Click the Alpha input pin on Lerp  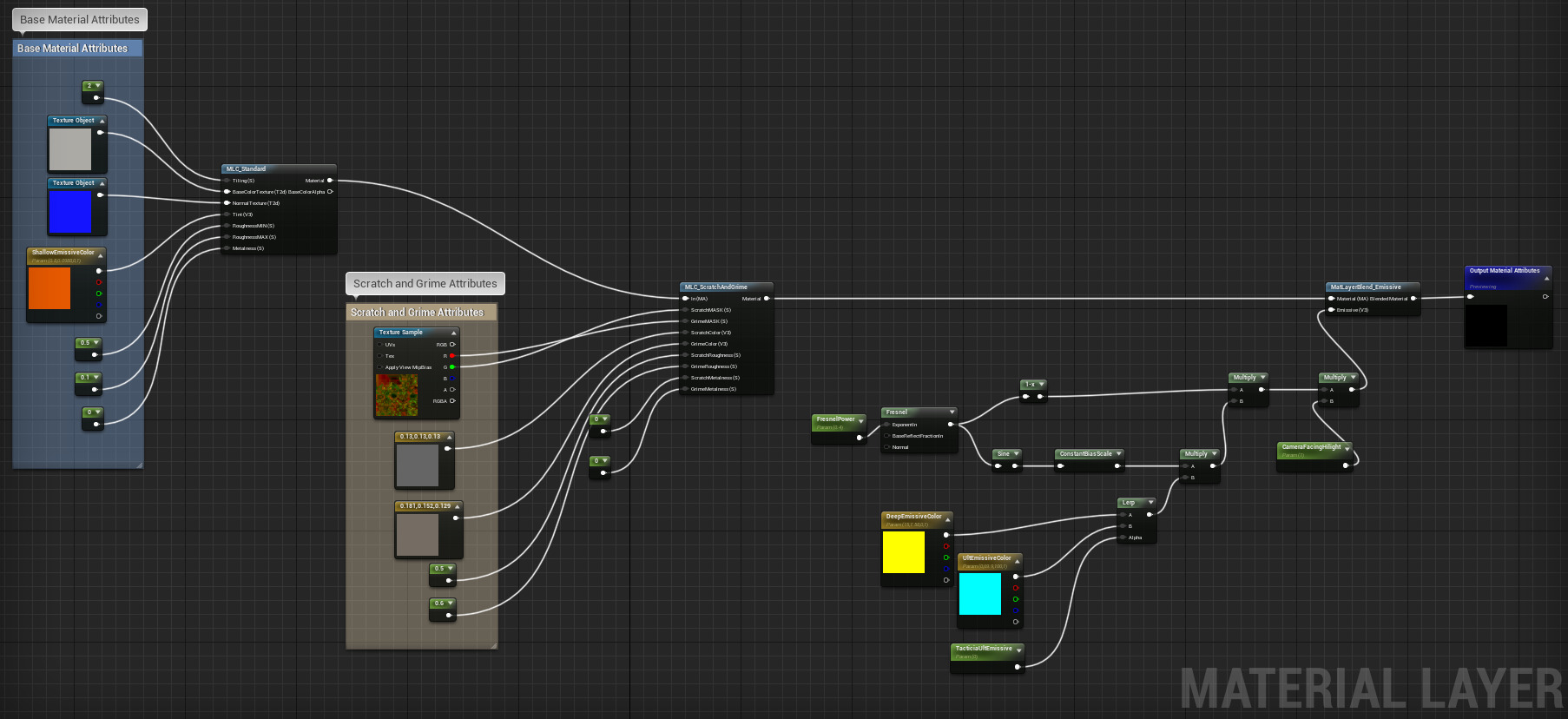[x=1122, y=538]
